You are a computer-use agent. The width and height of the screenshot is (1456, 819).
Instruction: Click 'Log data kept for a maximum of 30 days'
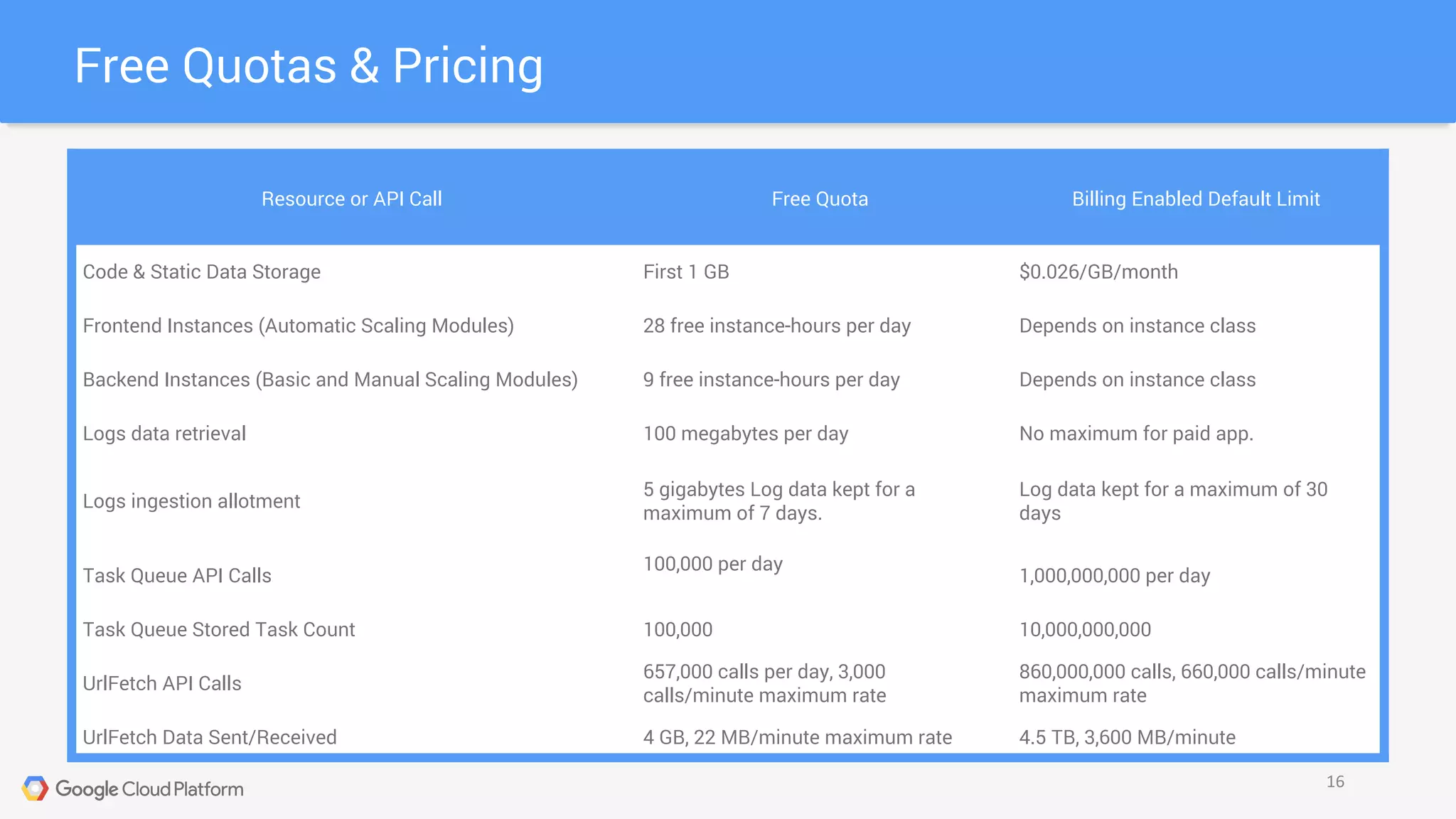[x=1173, y=501]
